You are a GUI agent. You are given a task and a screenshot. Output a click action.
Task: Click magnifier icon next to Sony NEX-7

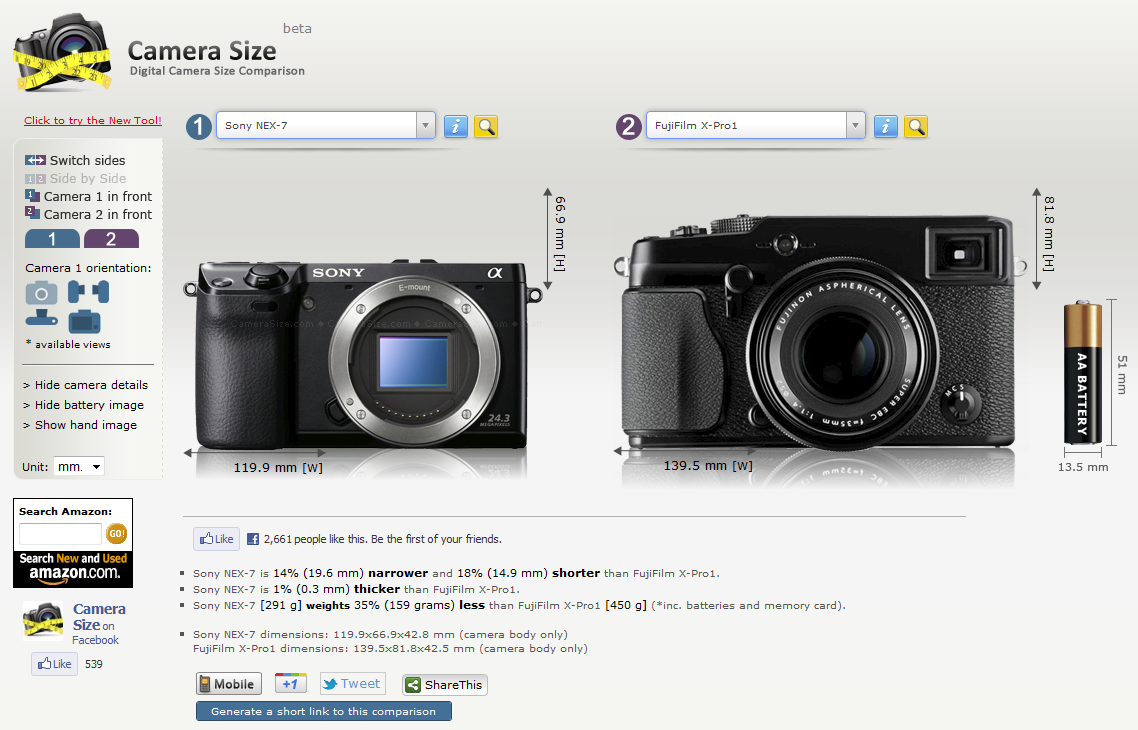485,126
